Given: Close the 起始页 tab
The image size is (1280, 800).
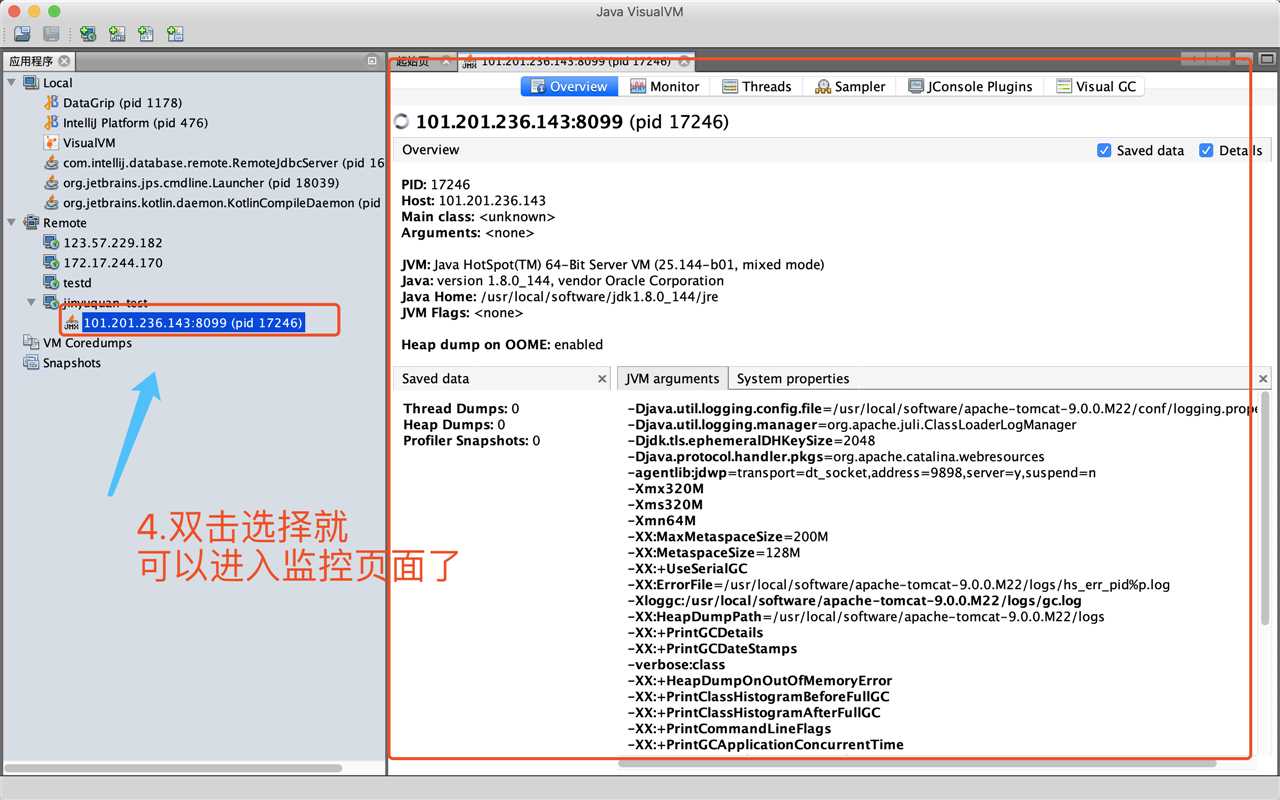Looking at the screenshot, I should pyautogui.click(x=446, y=61).
